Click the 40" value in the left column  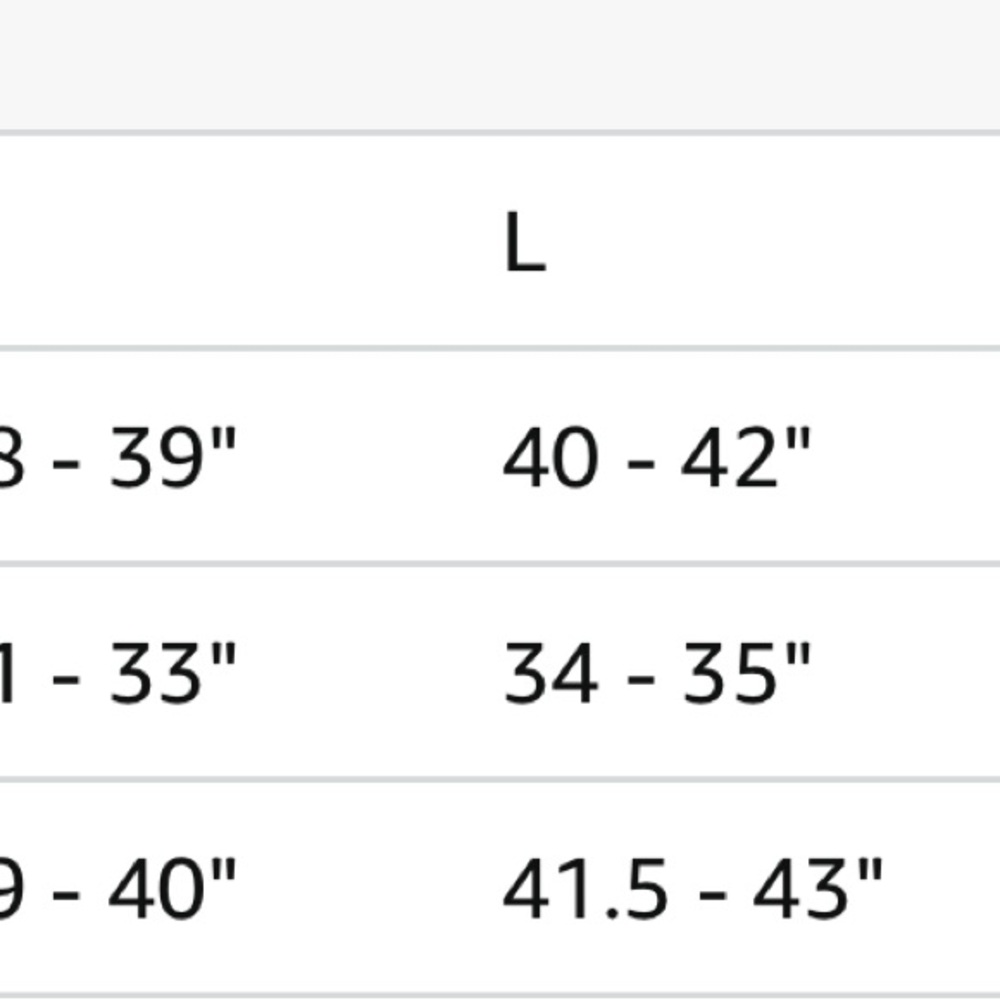(173, 888)
